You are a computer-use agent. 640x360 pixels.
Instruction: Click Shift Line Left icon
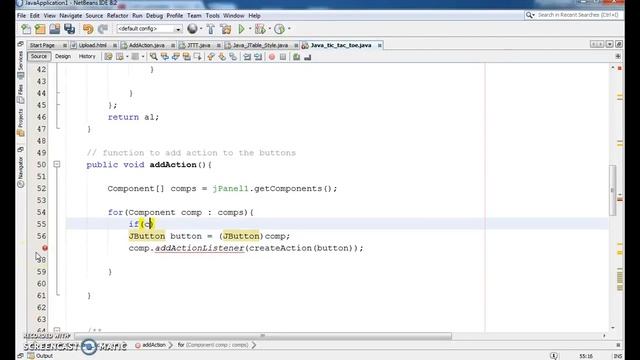click(x=247, y=57)
